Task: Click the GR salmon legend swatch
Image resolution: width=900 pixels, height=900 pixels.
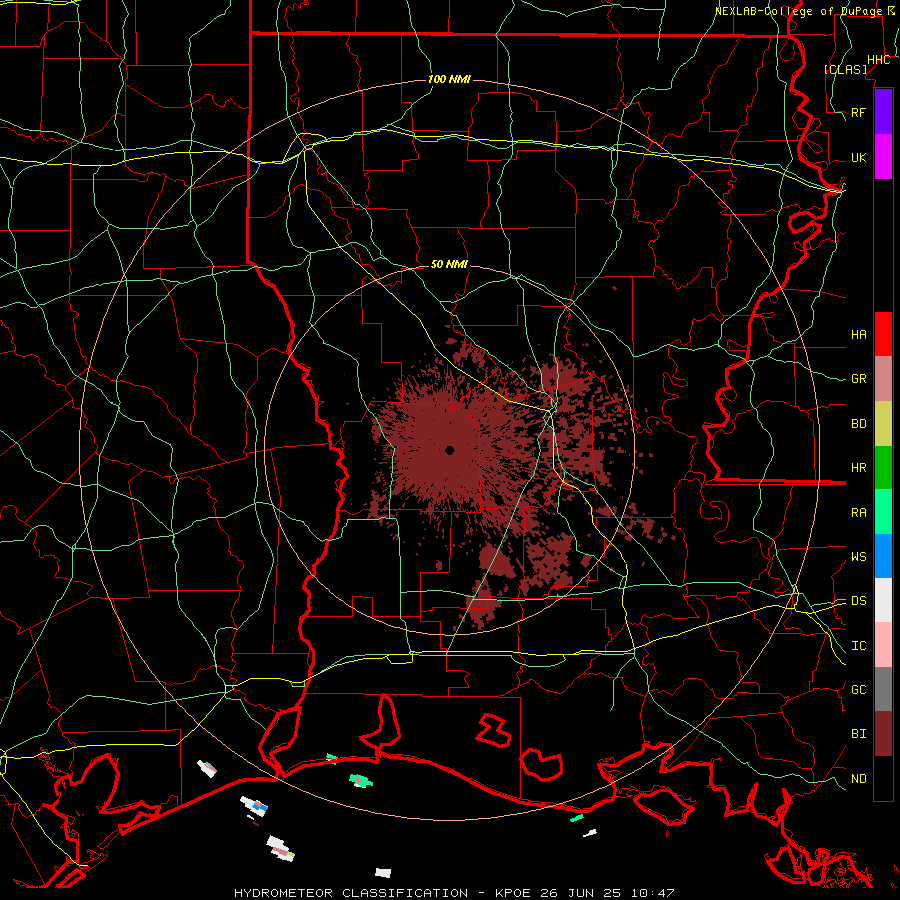Action: tap(883, 378)
